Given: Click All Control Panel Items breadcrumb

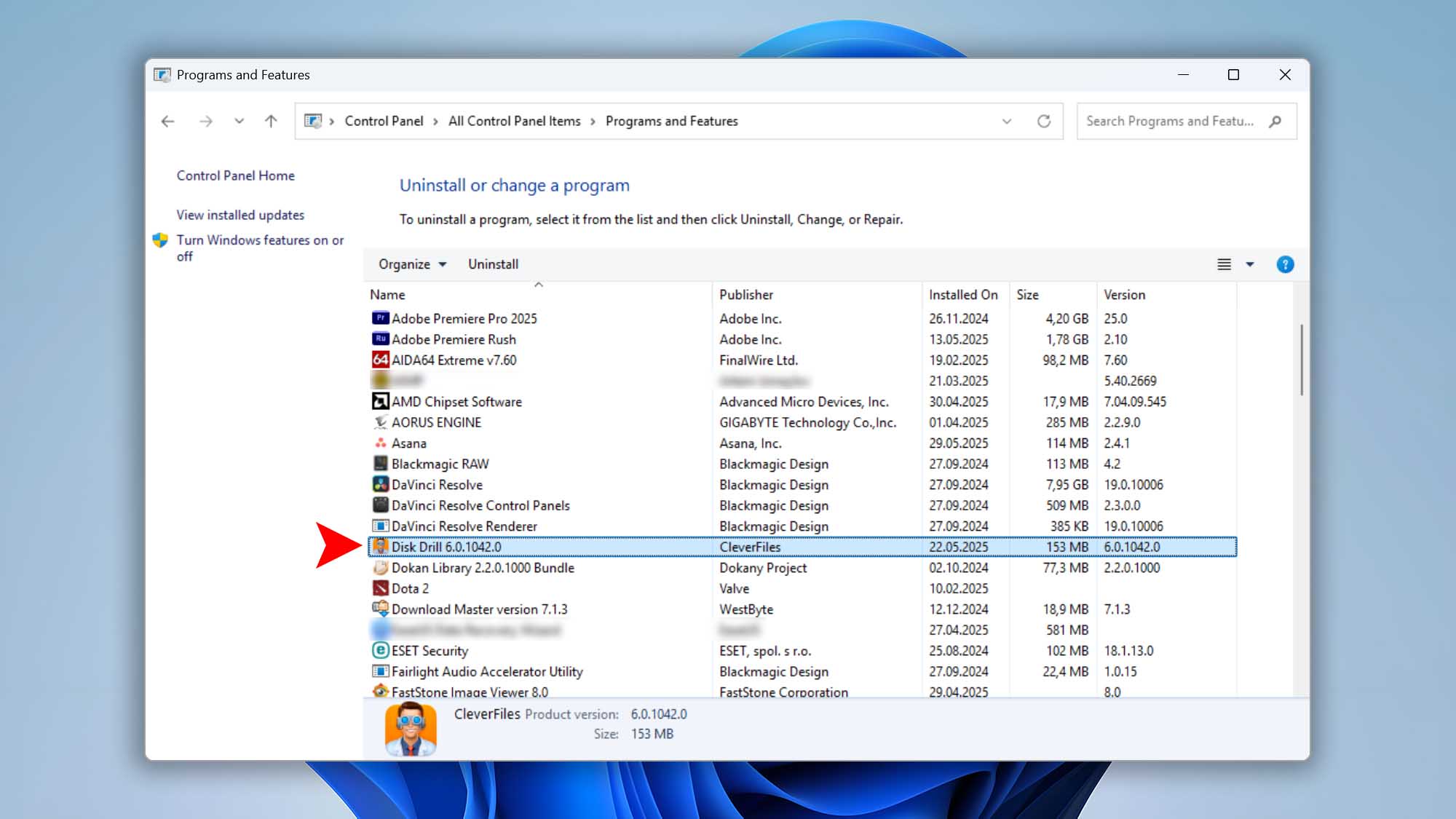Looking at the screenshot, I should 514,121.
